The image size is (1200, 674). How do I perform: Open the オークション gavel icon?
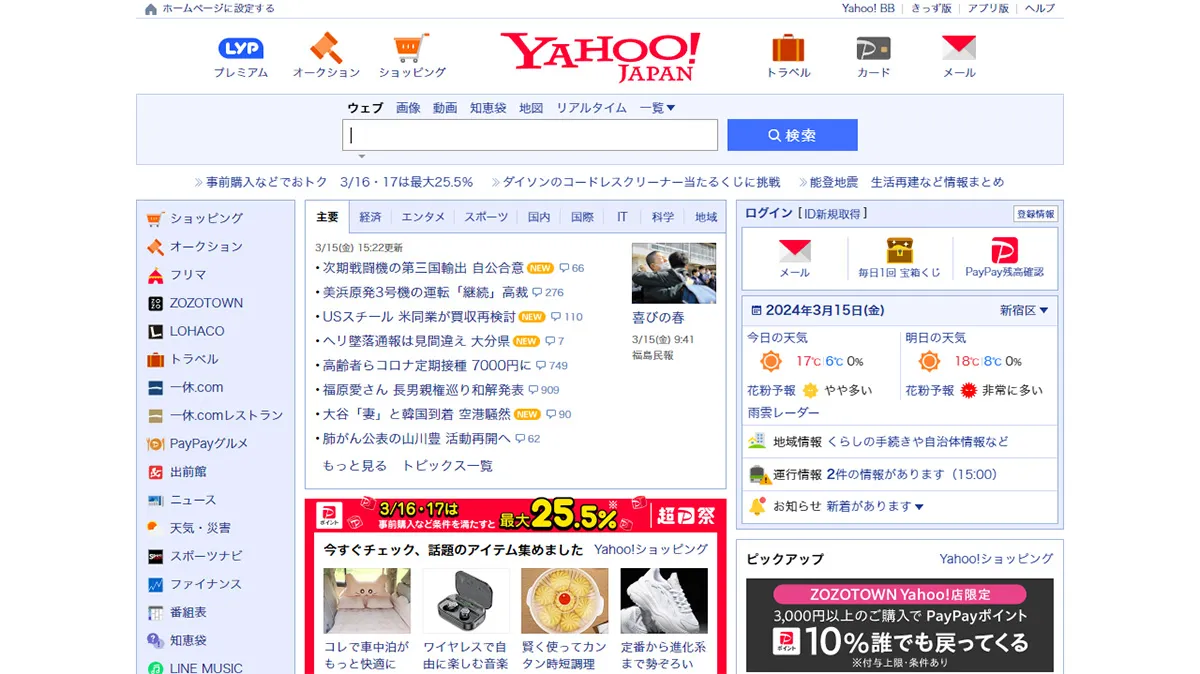pyautogui.click(x=326, y=50)
